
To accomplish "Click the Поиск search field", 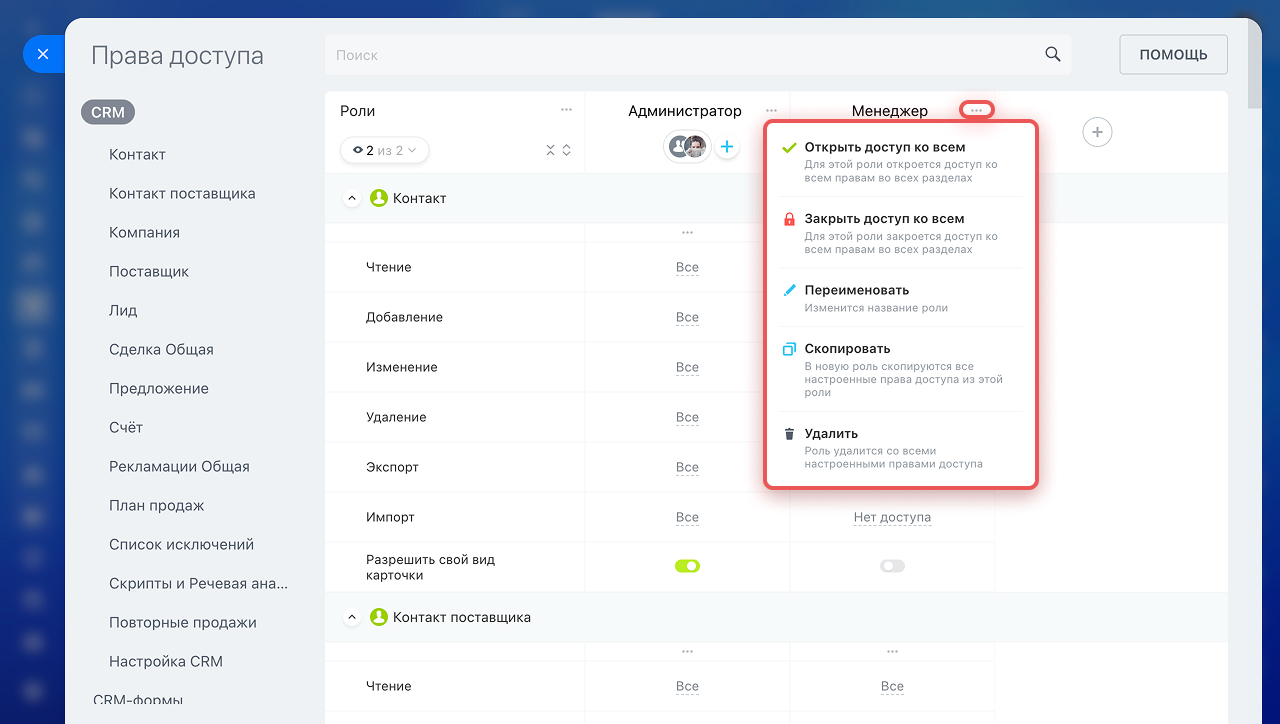I will pos(680,55).
